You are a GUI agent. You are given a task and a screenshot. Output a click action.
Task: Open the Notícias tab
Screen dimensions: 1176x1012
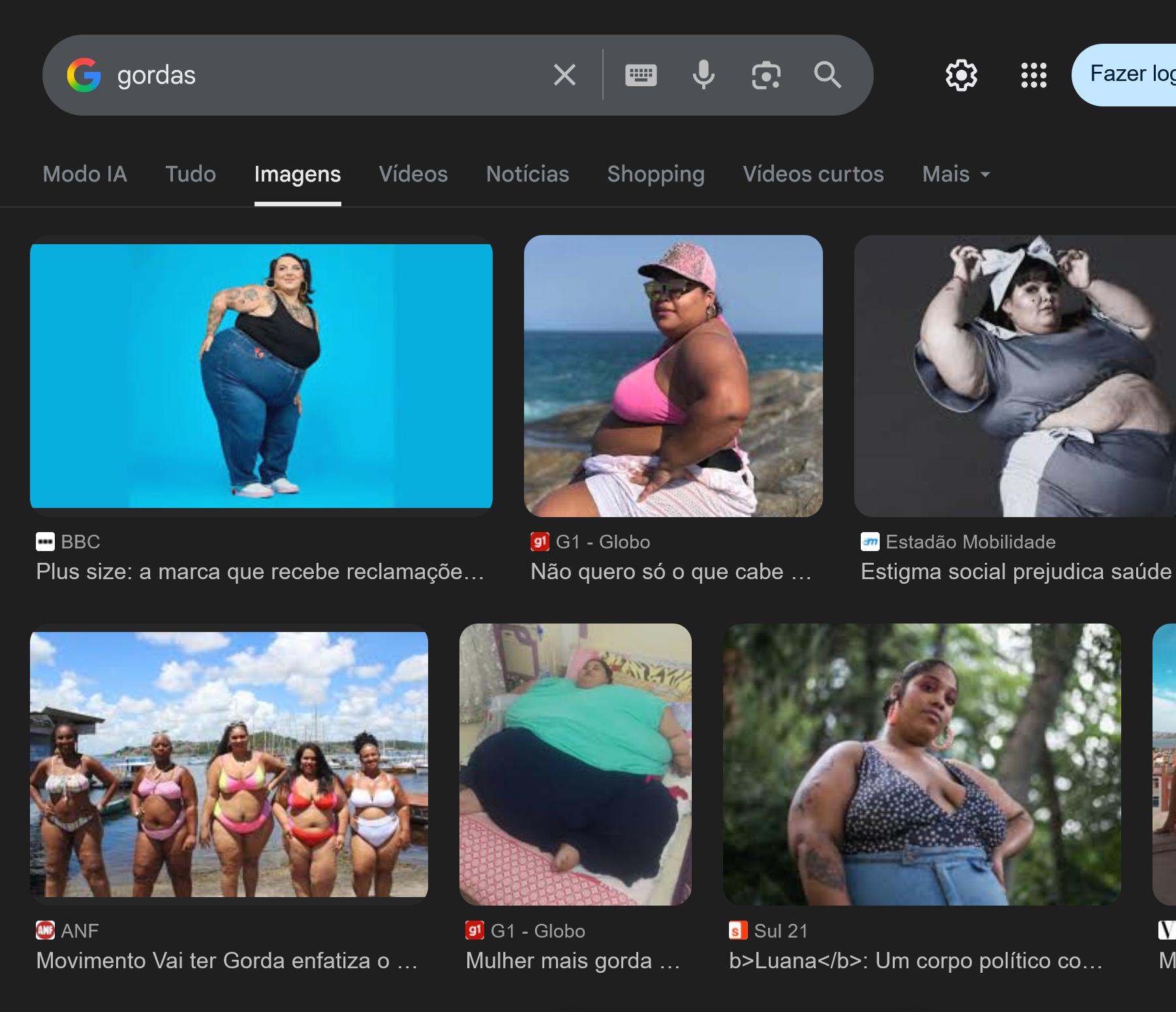click(x=527, y=174)
